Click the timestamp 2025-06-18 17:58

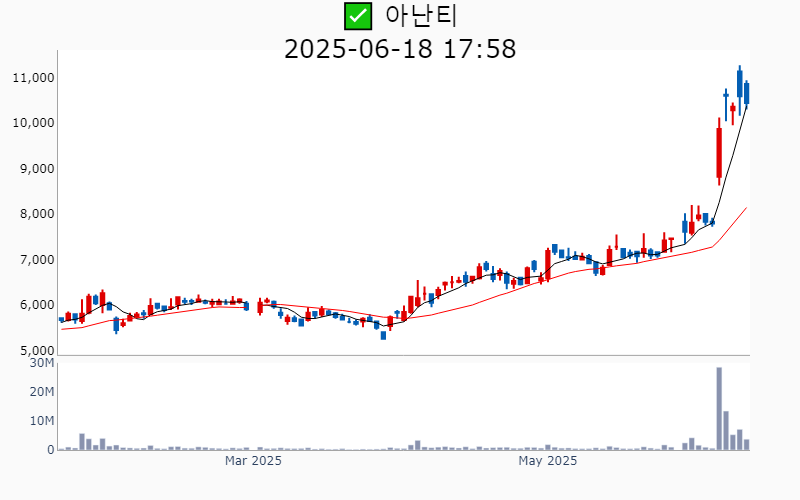(x=400, y=49)
